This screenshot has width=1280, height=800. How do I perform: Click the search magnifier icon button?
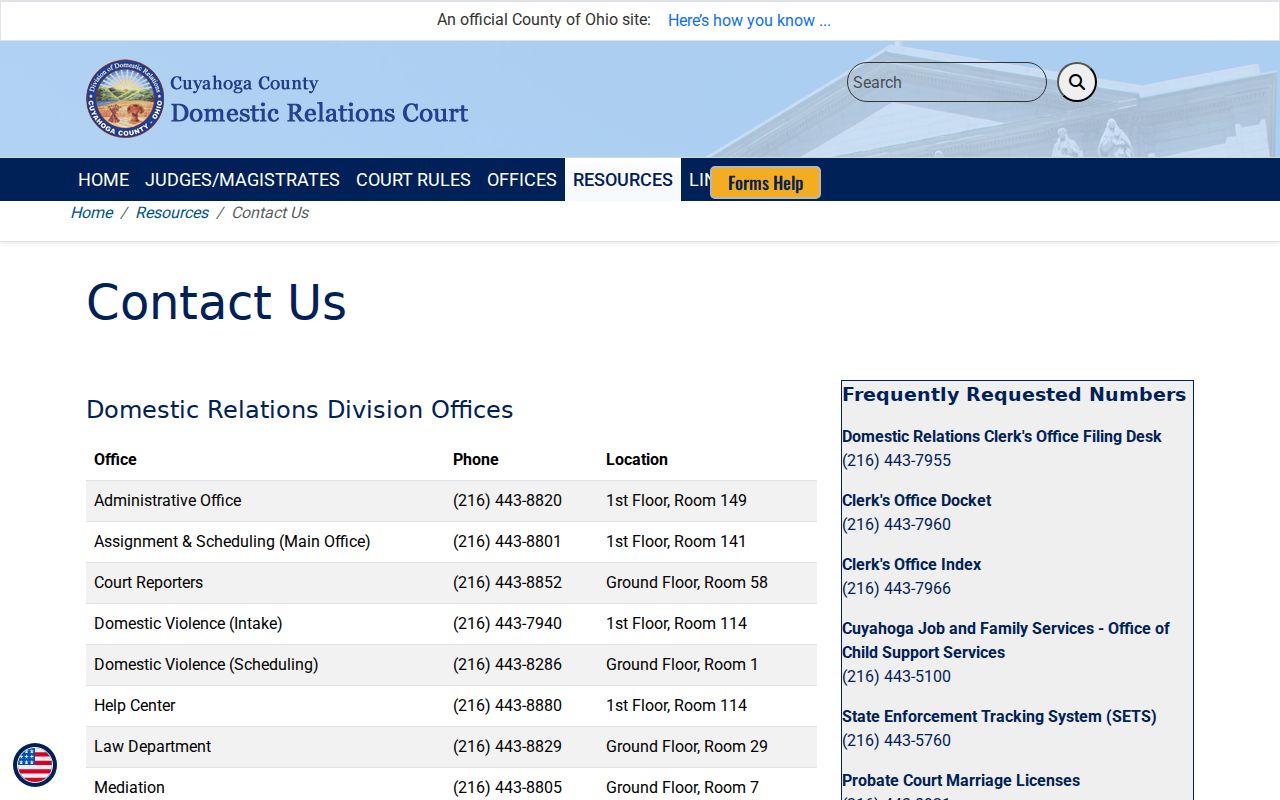click(1077, 82)
